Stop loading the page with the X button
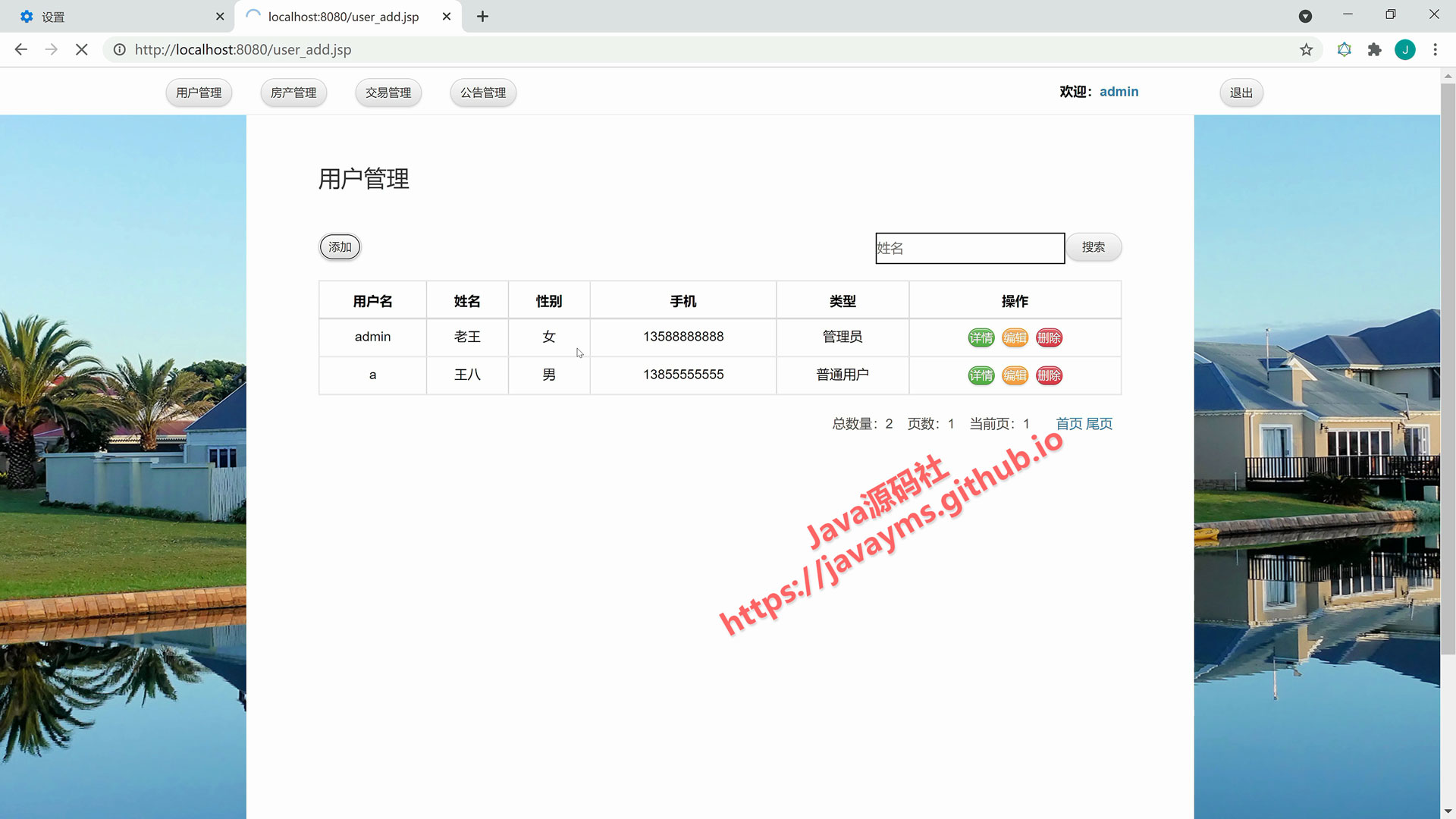The image size is (1456, 819). point(82,49)
